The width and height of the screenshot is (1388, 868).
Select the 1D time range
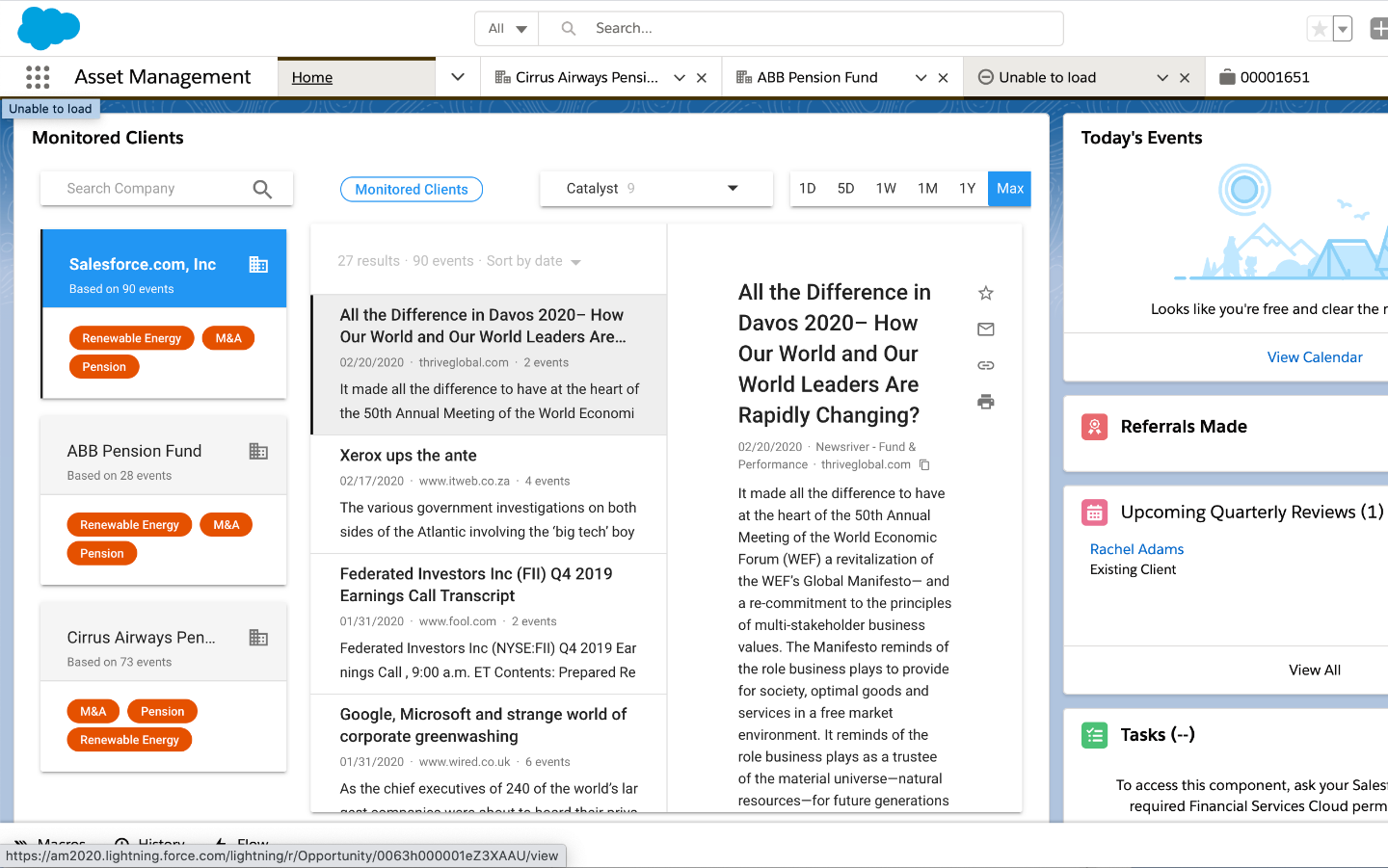point(808,189)
